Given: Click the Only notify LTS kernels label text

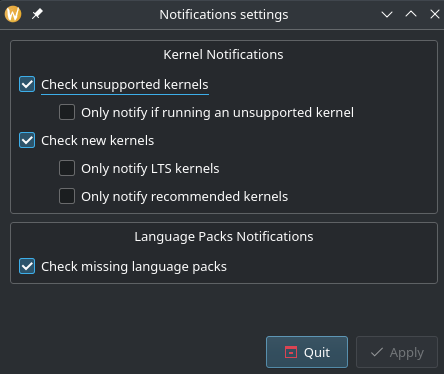Looking at the screenshot, I should pos(150,169).
